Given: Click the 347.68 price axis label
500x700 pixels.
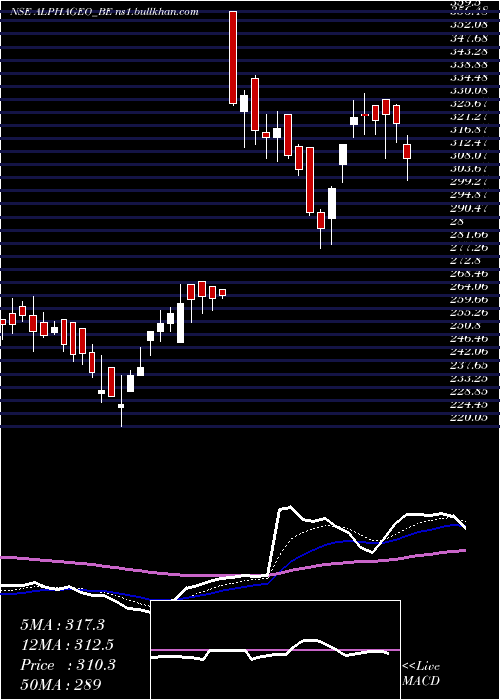Looking at the screenshot, I should coord(468,37).
